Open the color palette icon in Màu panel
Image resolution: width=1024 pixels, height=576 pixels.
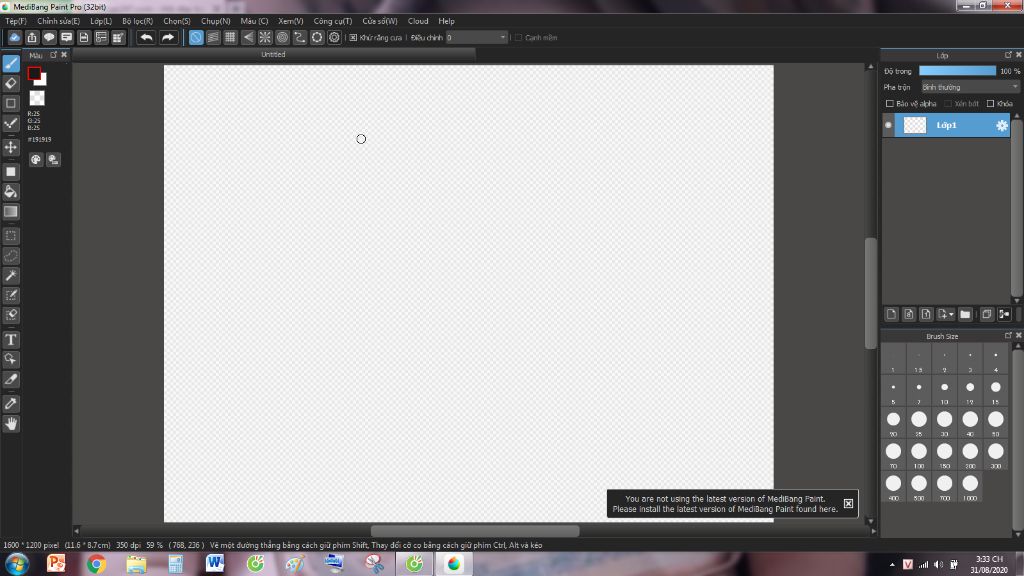point(36,159)
